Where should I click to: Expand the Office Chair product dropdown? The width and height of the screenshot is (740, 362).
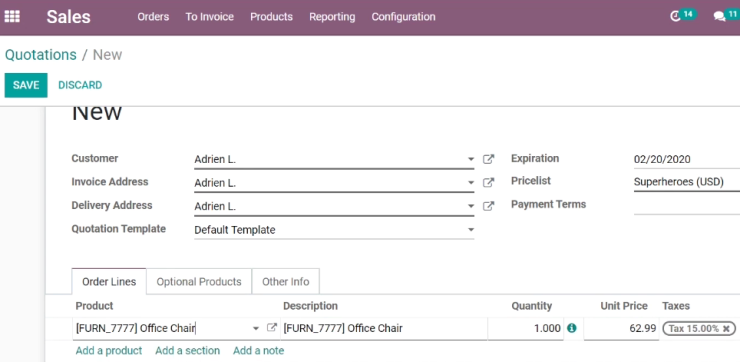(x=256, y=328)
